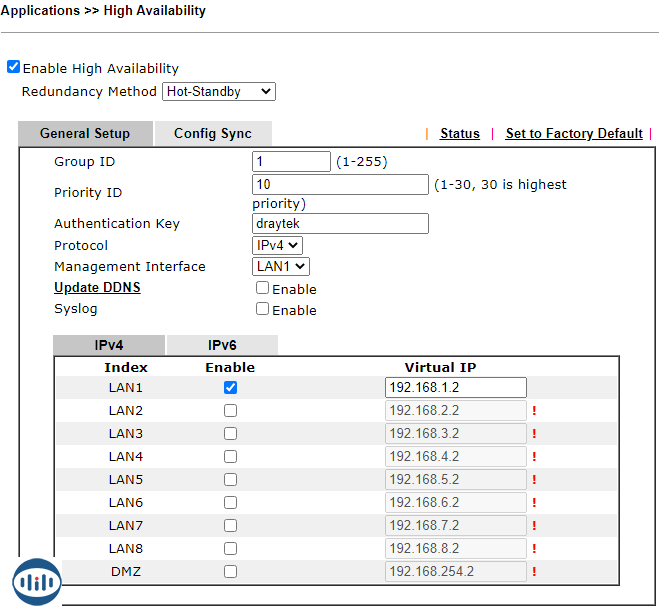Select the IPv6 tab
This screenshot has height=612, width=659.
pyautogui.click(x=222, y=345)
